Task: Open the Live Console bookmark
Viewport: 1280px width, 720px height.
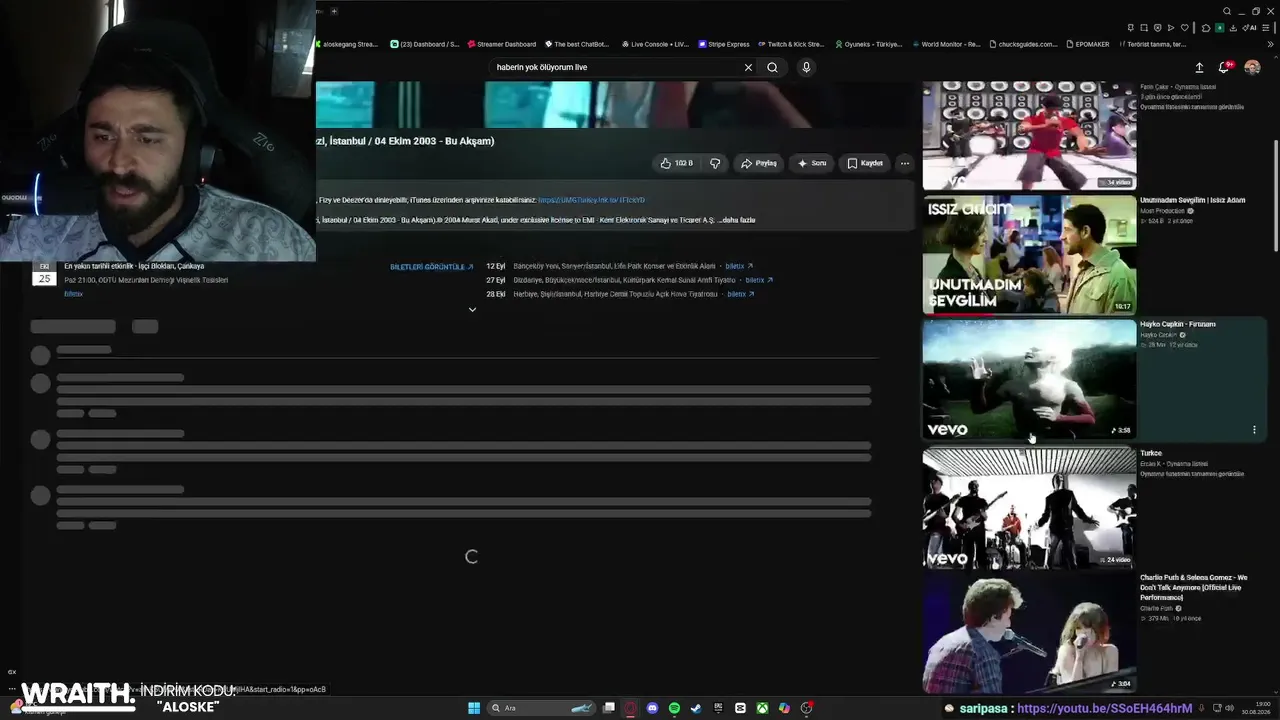Action: pos(655,44)
